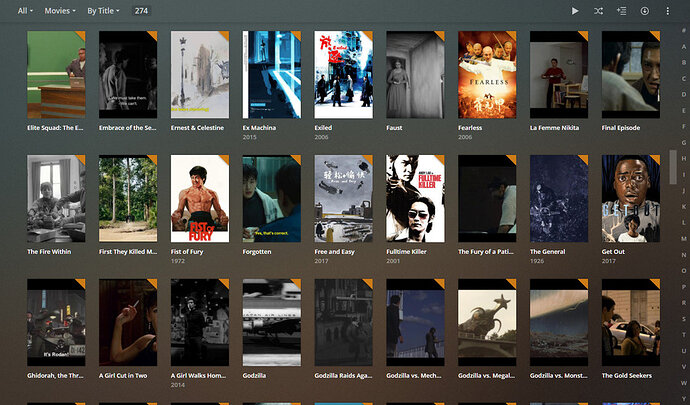This screenshot has height=405, width=690.
Task: Open The General poster
Action: point(559,198)
